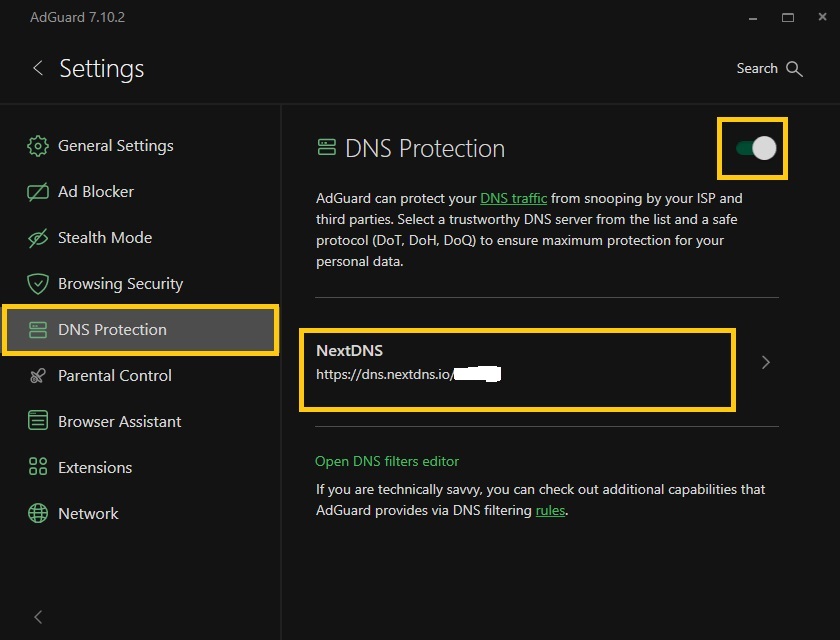Follow the DNS traffic hyperlink
This screenshot has height=640, width=840.
[x=513, y=198]
